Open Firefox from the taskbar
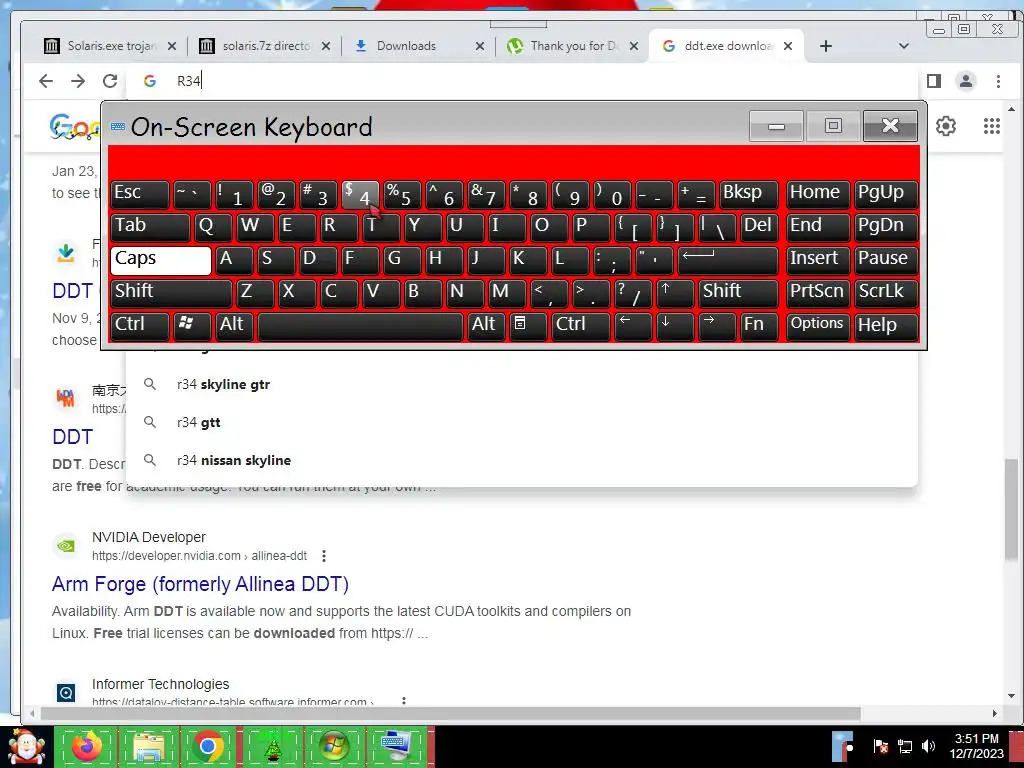This screenshot has width=1024, height=768. 86,747
